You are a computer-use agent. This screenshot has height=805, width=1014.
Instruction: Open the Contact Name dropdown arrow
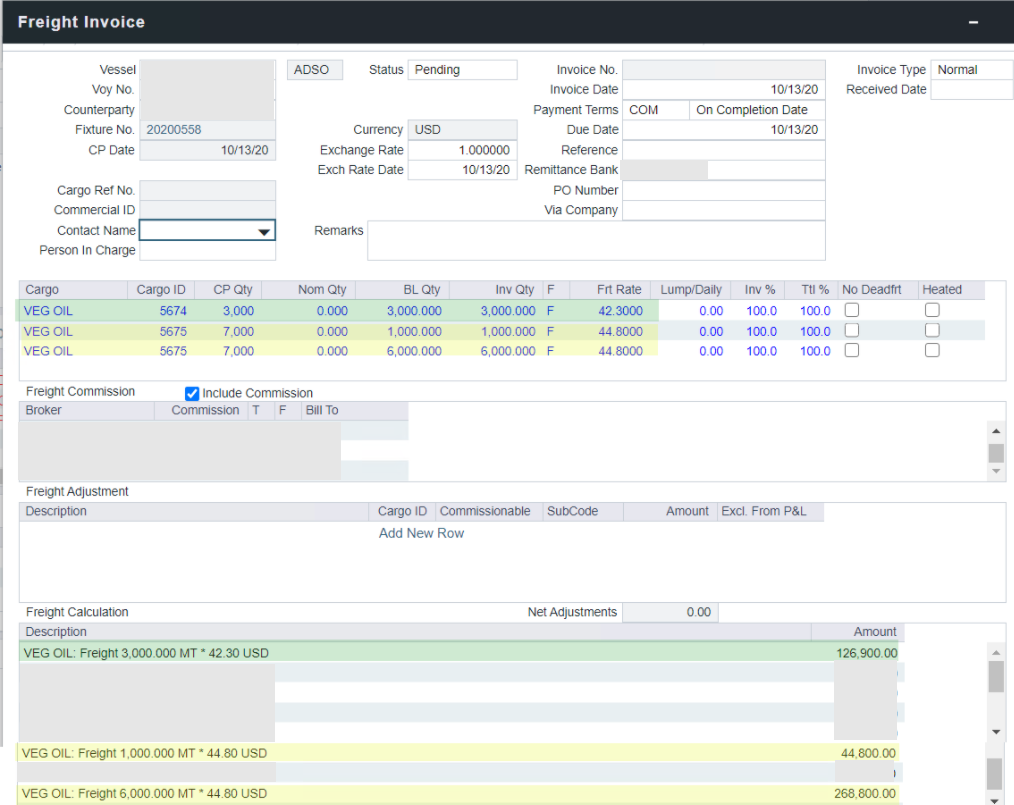(264, 231)
